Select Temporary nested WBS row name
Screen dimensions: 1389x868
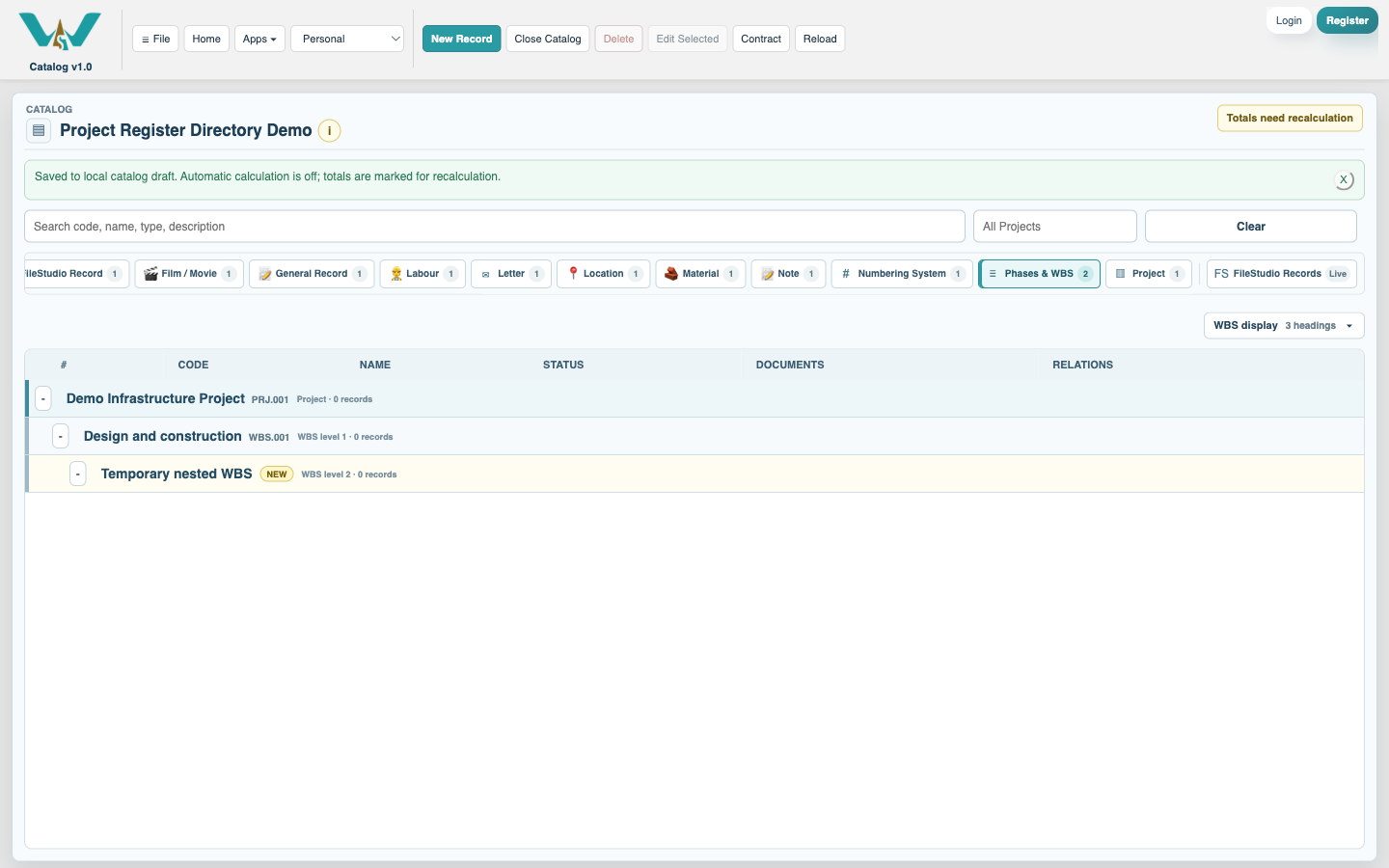click(x=177, y=474)
